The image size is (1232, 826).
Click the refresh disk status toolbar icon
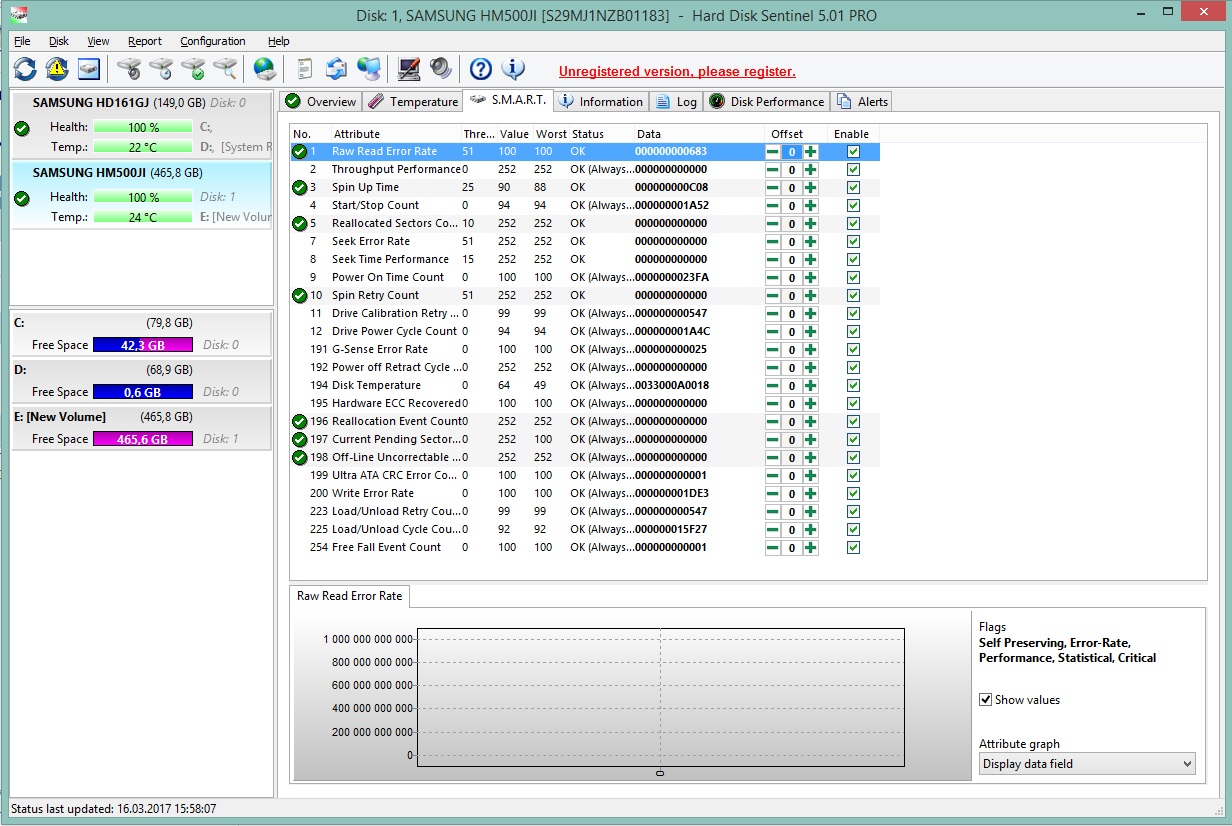25,69
